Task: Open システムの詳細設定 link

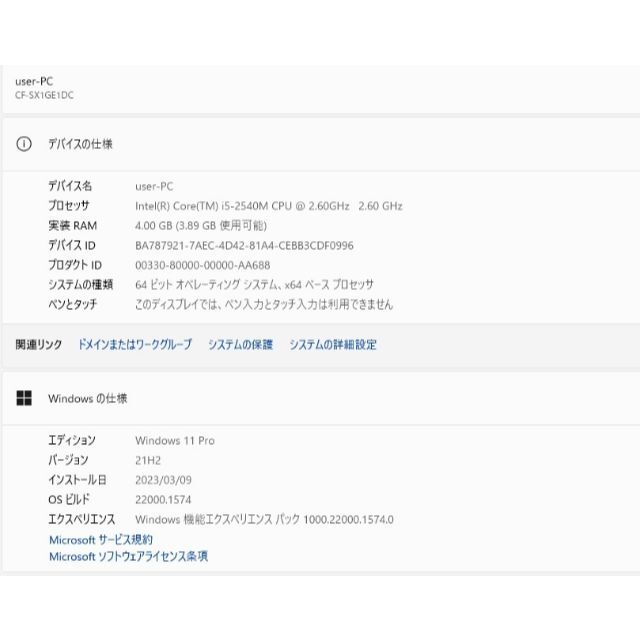Action: click(333, 344)
